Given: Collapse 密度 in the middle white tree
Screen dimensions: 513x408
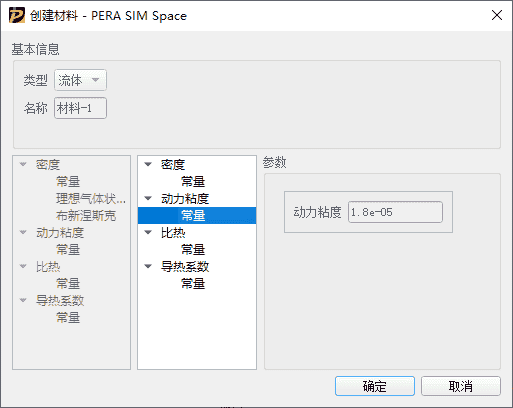Looking at the screenshot, I should [x=148, y=164].
